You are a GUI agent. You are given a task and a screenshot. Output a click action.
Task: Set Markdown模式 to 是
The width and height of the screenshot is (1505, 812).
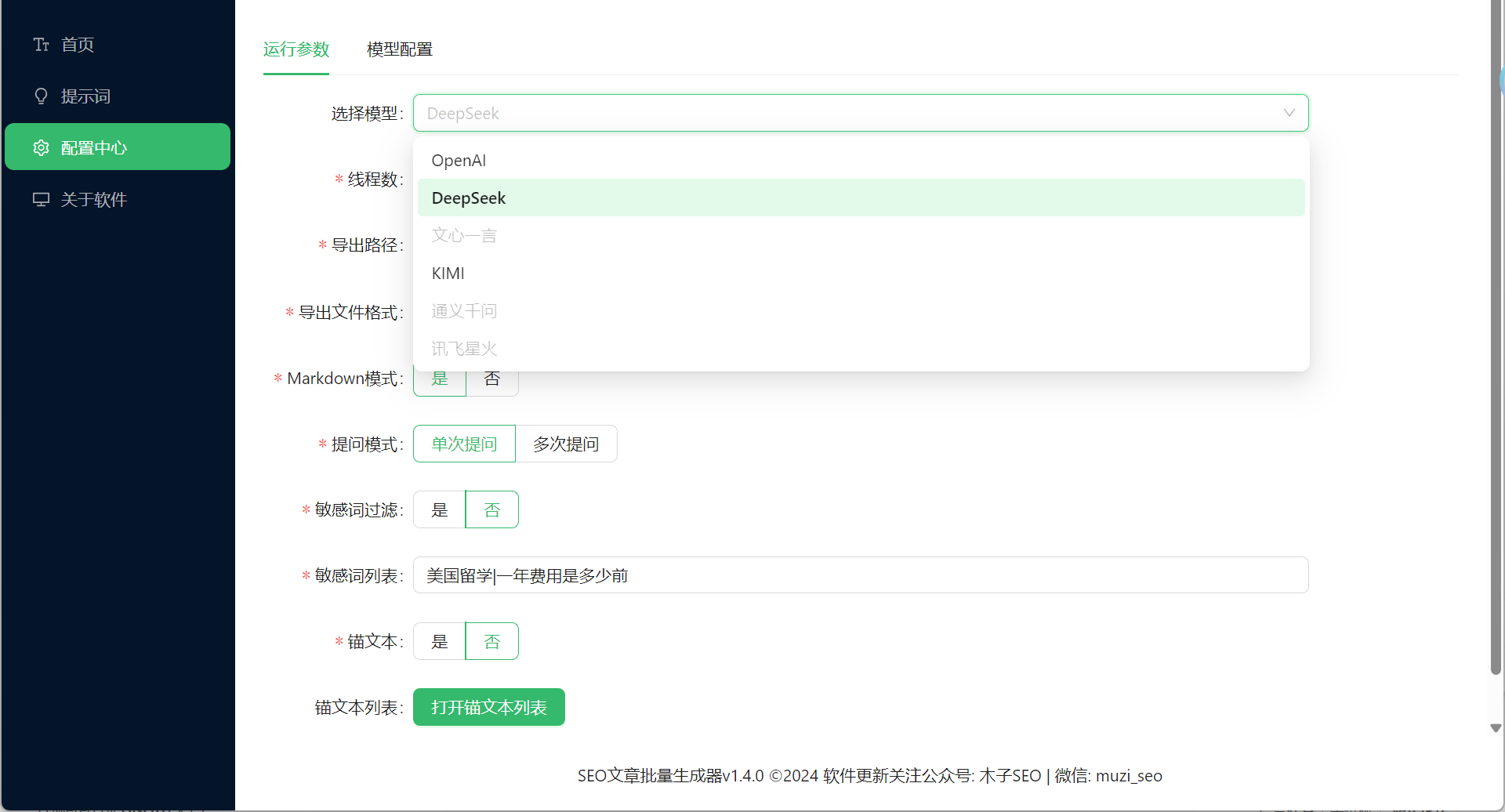440,382
